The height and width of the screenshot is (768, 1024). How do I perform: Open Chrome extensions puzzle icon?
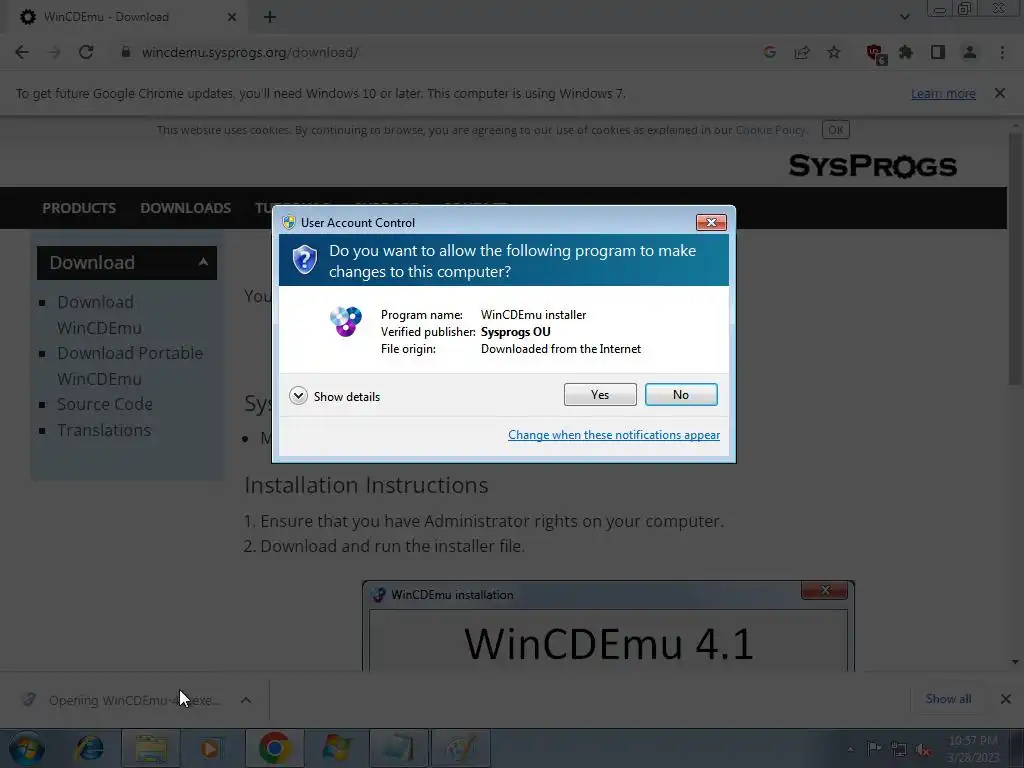(x=906, y=52)
